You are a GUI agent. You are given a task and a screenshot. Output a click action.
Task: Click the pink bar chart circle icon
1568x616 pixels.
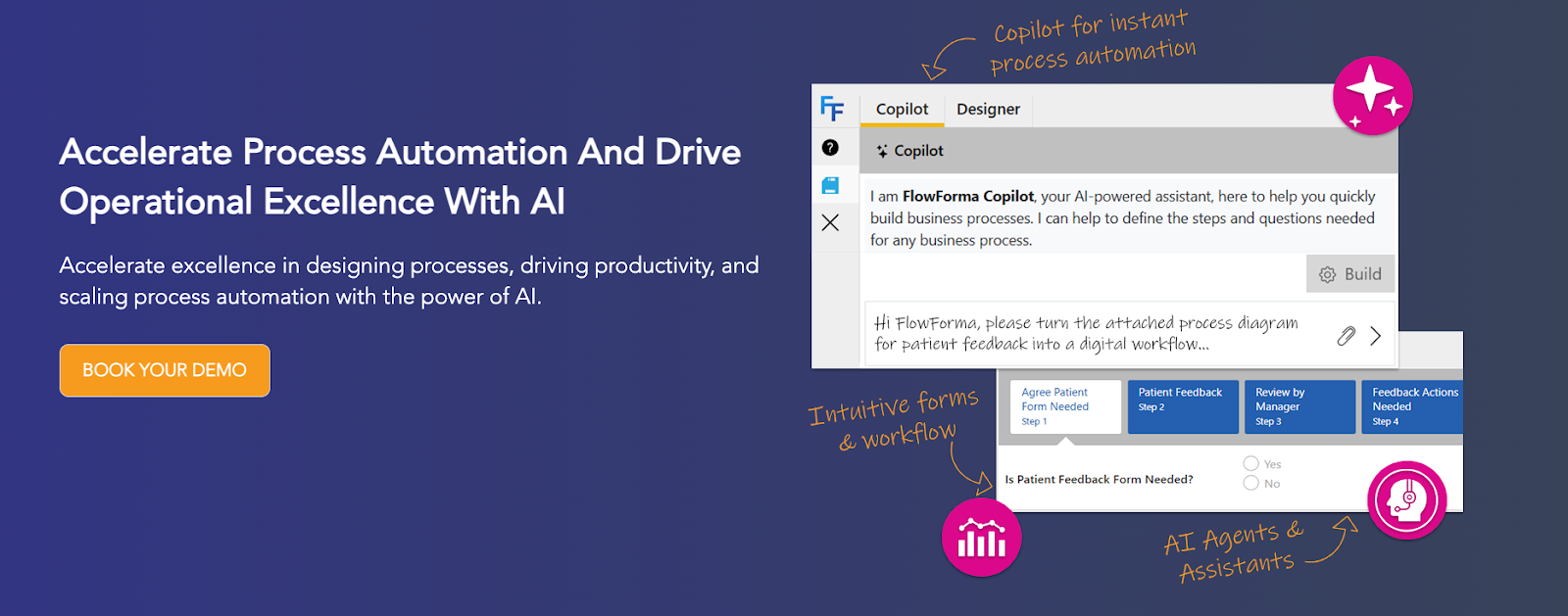click(981, 537)
